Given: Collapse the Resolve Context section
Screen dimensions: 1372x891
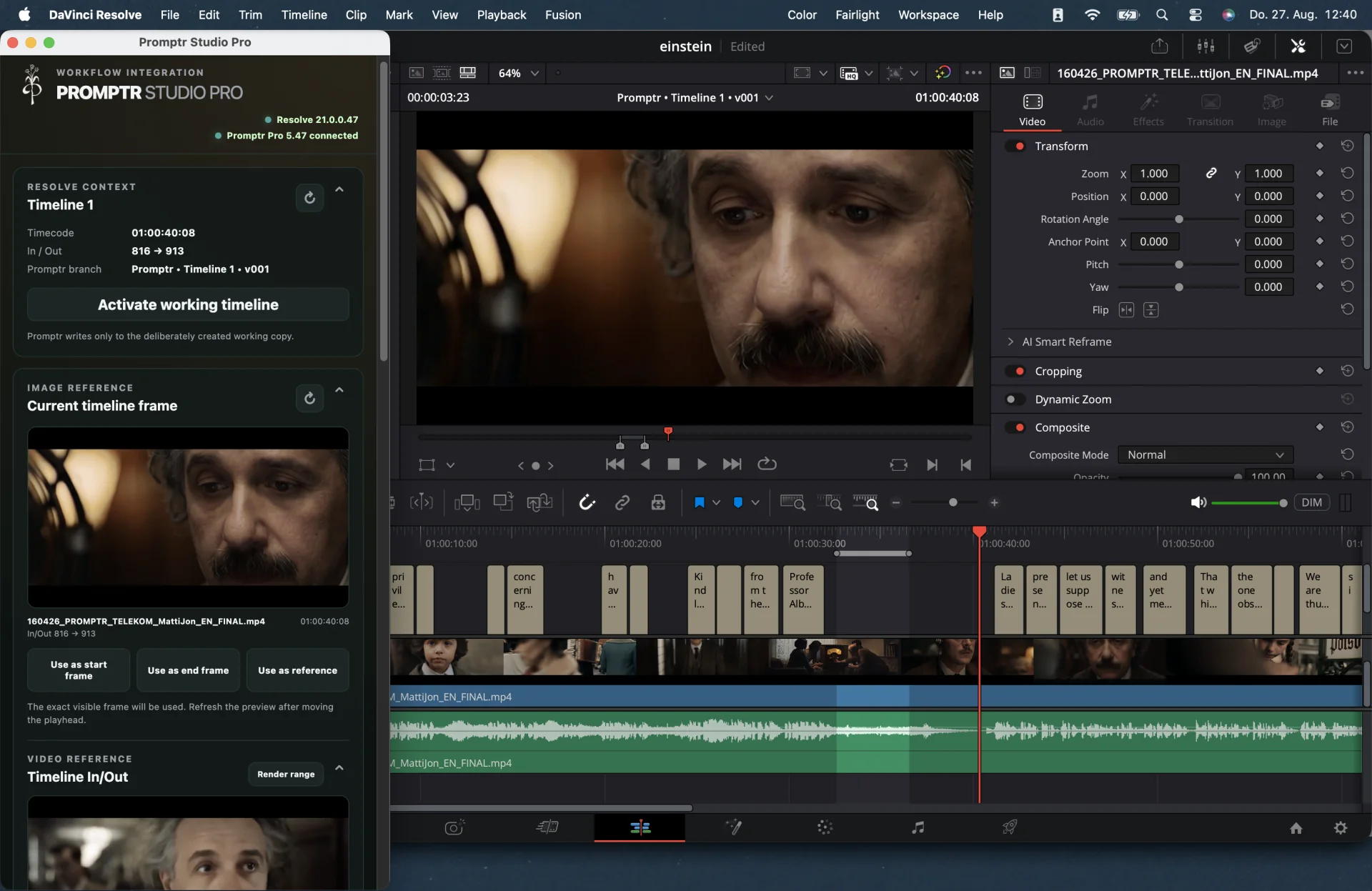Looking at the screenshot, I should 339,190.
